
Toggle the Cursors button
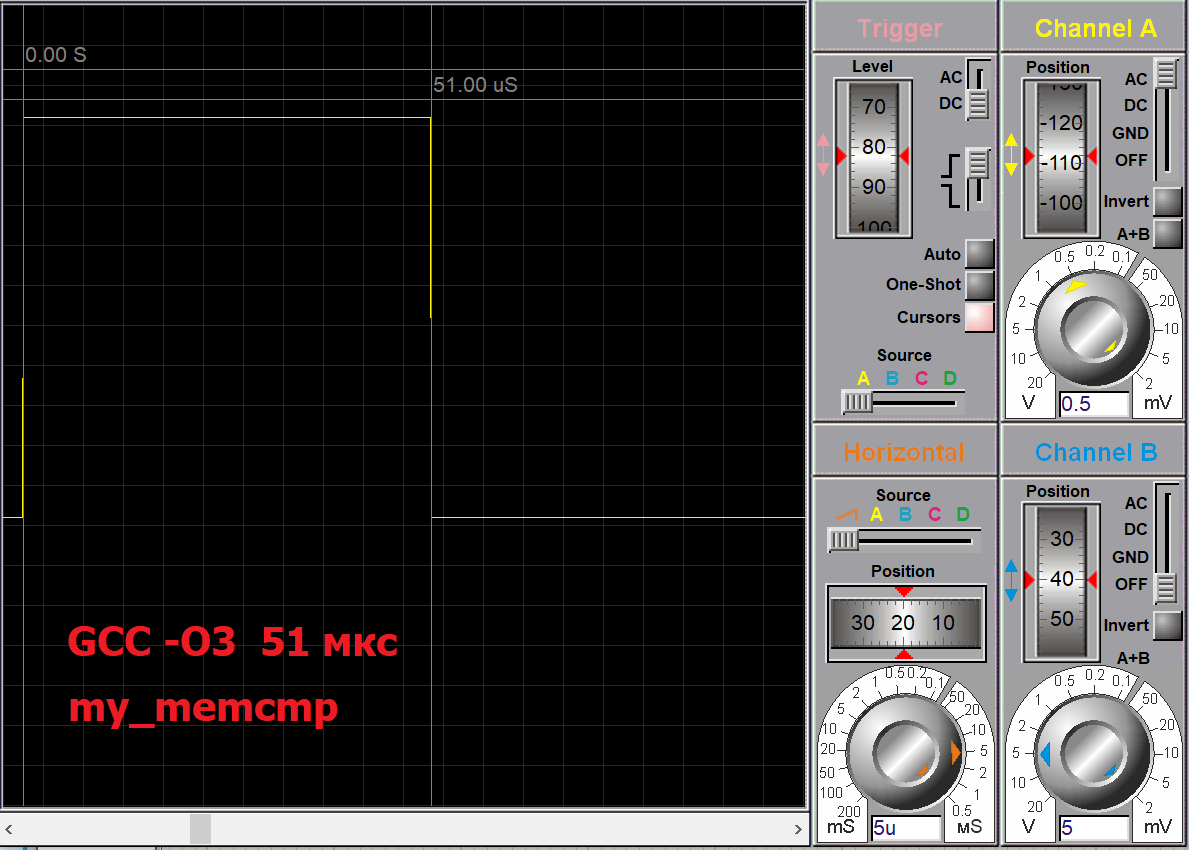979,317
